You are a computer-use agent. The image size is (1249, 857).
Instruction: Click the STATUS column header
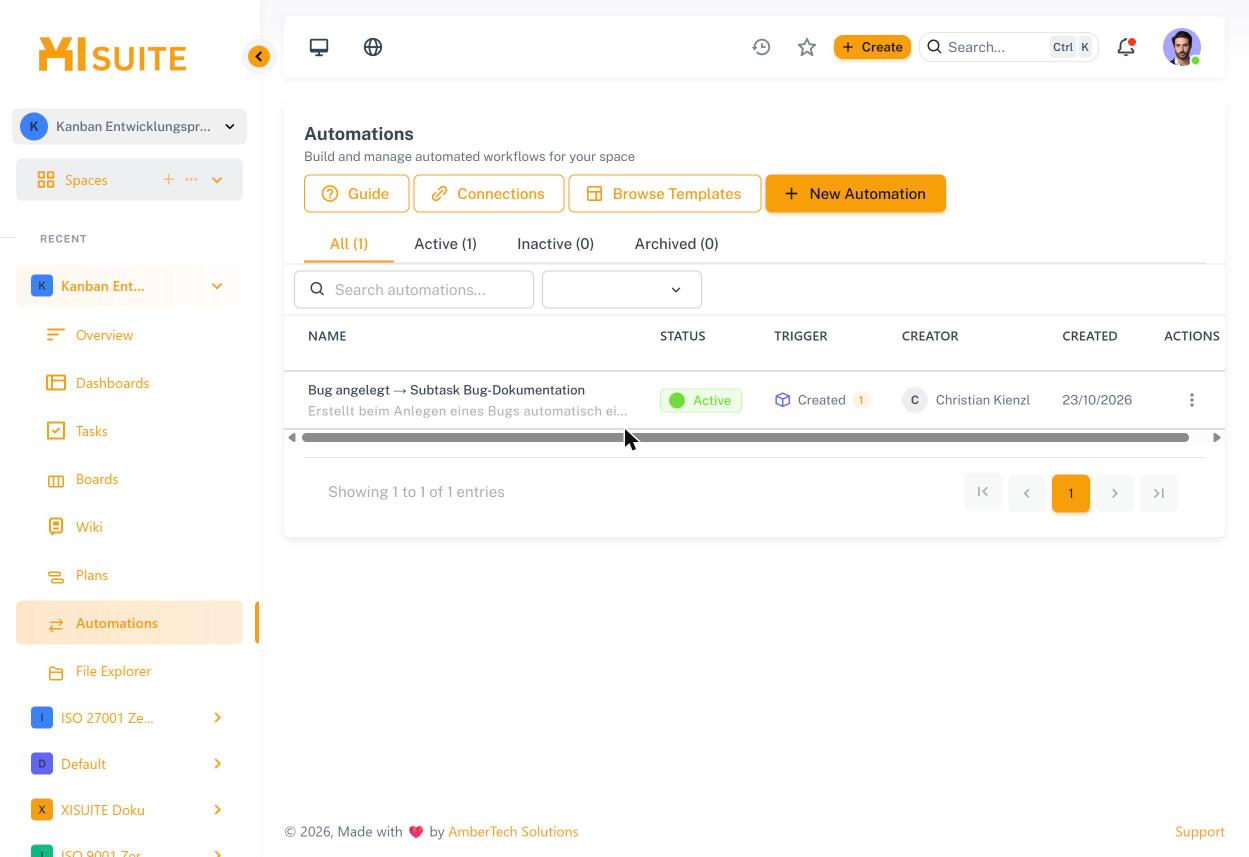tap(683, 336)
